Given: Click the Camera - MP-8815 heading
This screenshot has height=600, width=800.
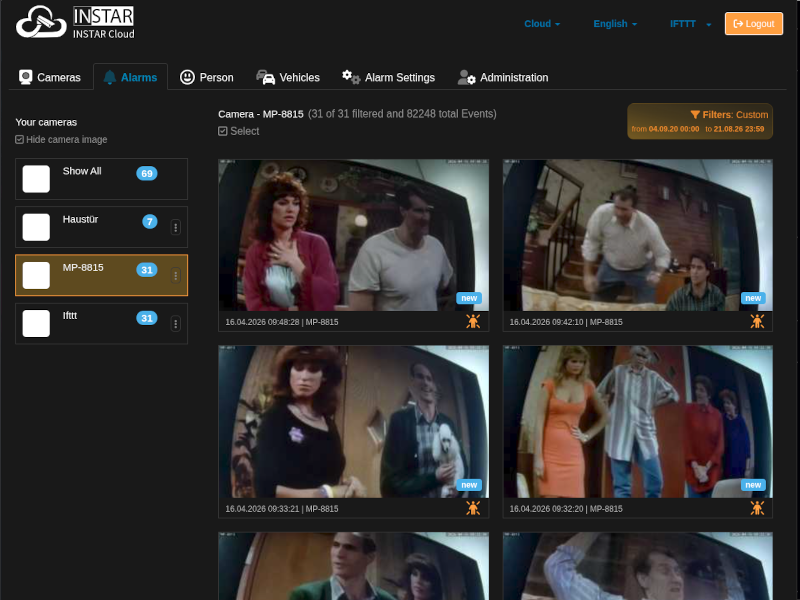Looking at the screenshot, I should point(261,114).
